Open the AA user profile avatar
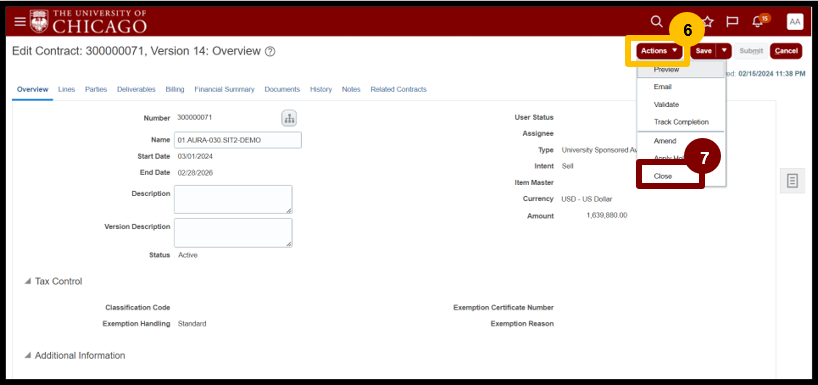This screenshot has height=385, width=818. 795,21
